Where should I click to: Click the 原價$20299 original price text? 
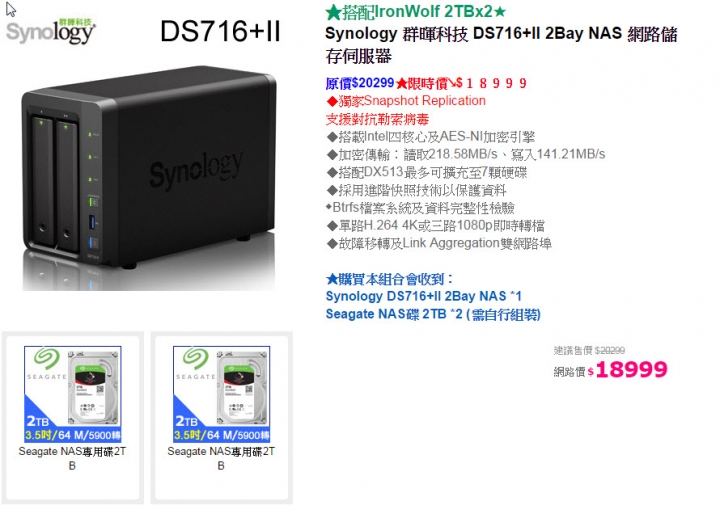(360, 83)
